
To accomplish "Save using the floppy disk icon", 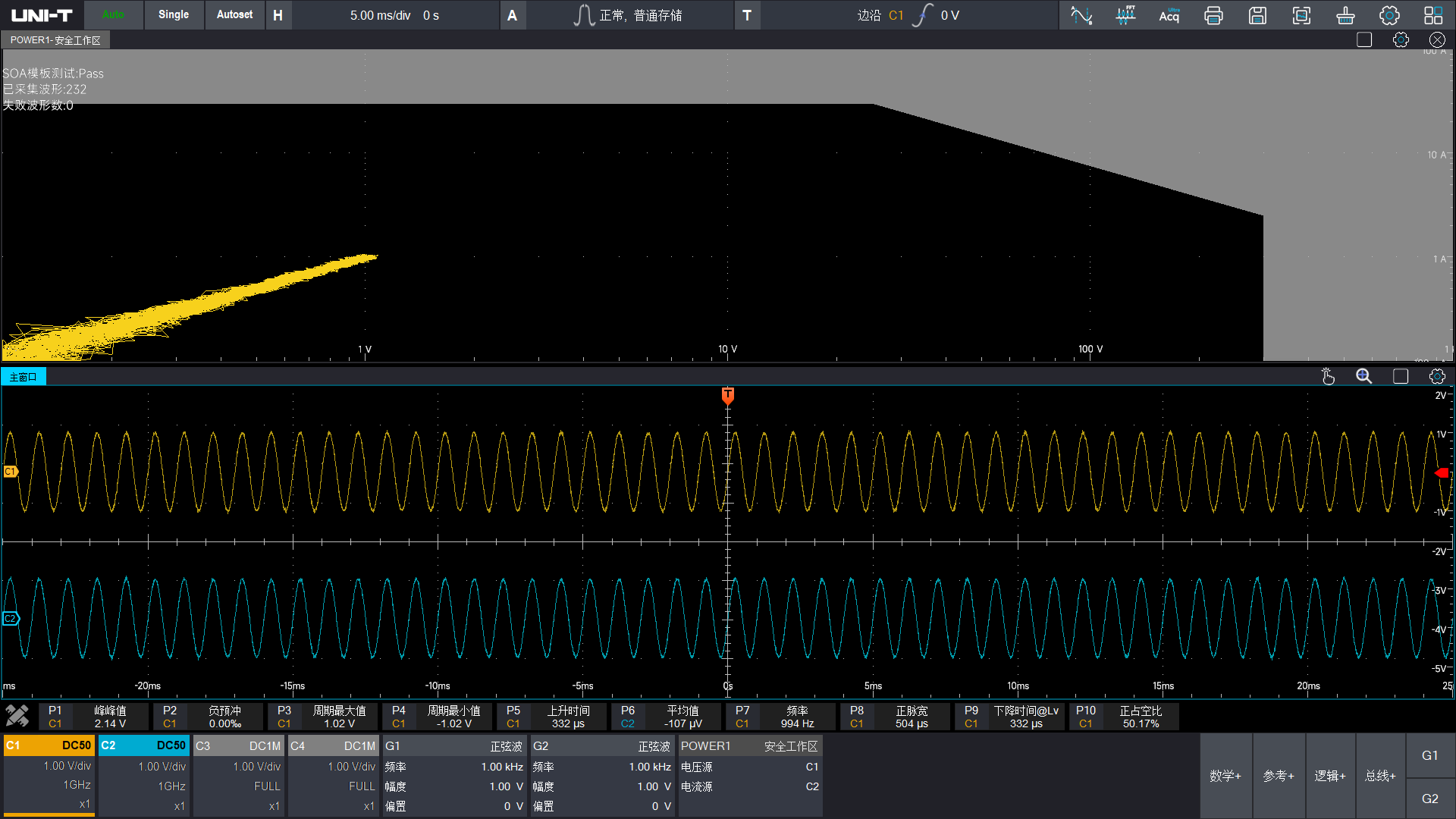I will click(1257, 15).
